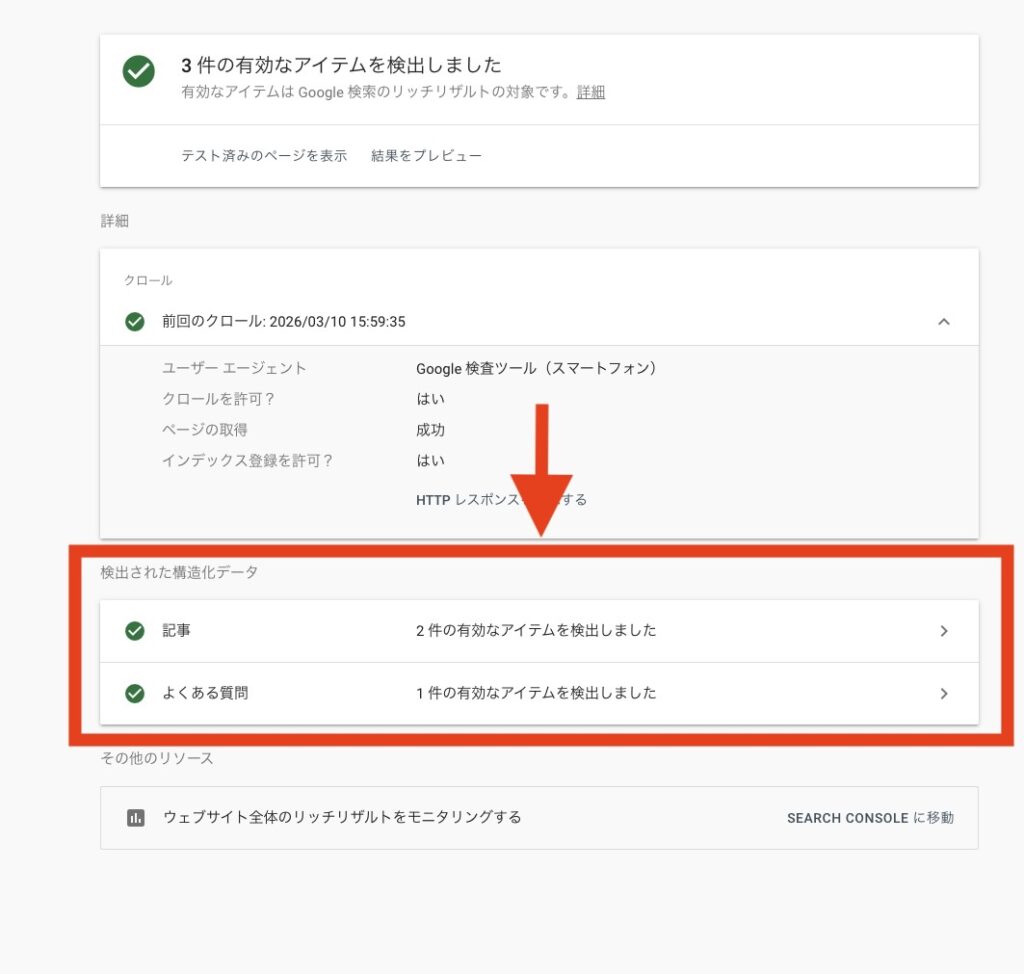
Task: Expand 記事 details using the right chevron
Action: click(944, 631)
